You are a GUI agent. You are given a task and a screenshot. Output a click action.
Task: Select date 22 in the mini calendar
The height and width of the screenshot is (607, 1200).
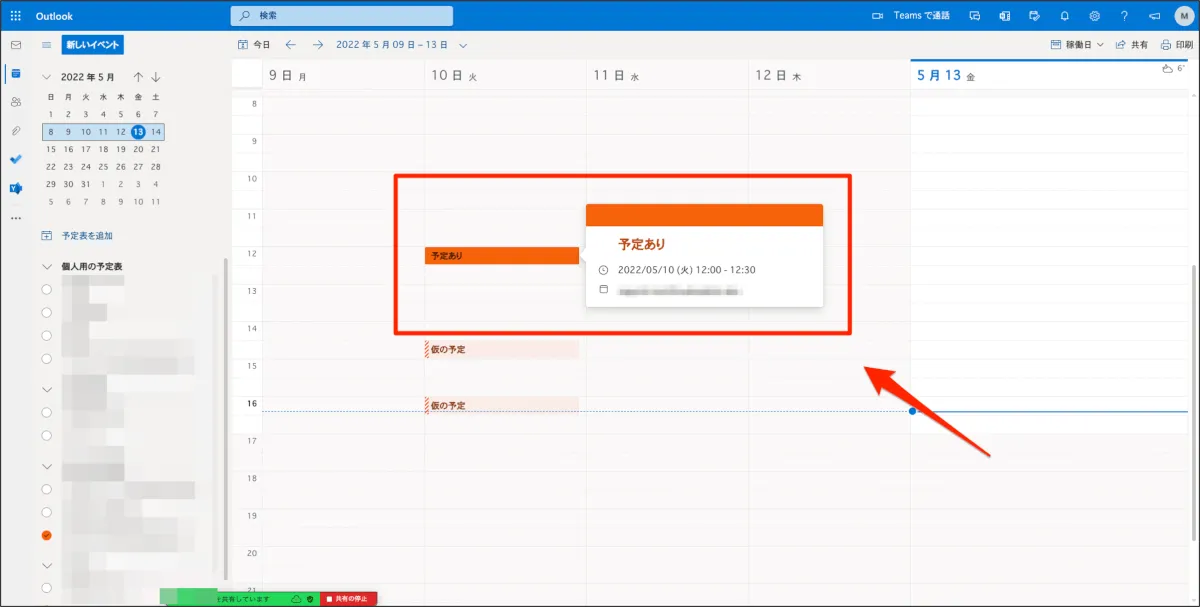click(x=52, y=167)
